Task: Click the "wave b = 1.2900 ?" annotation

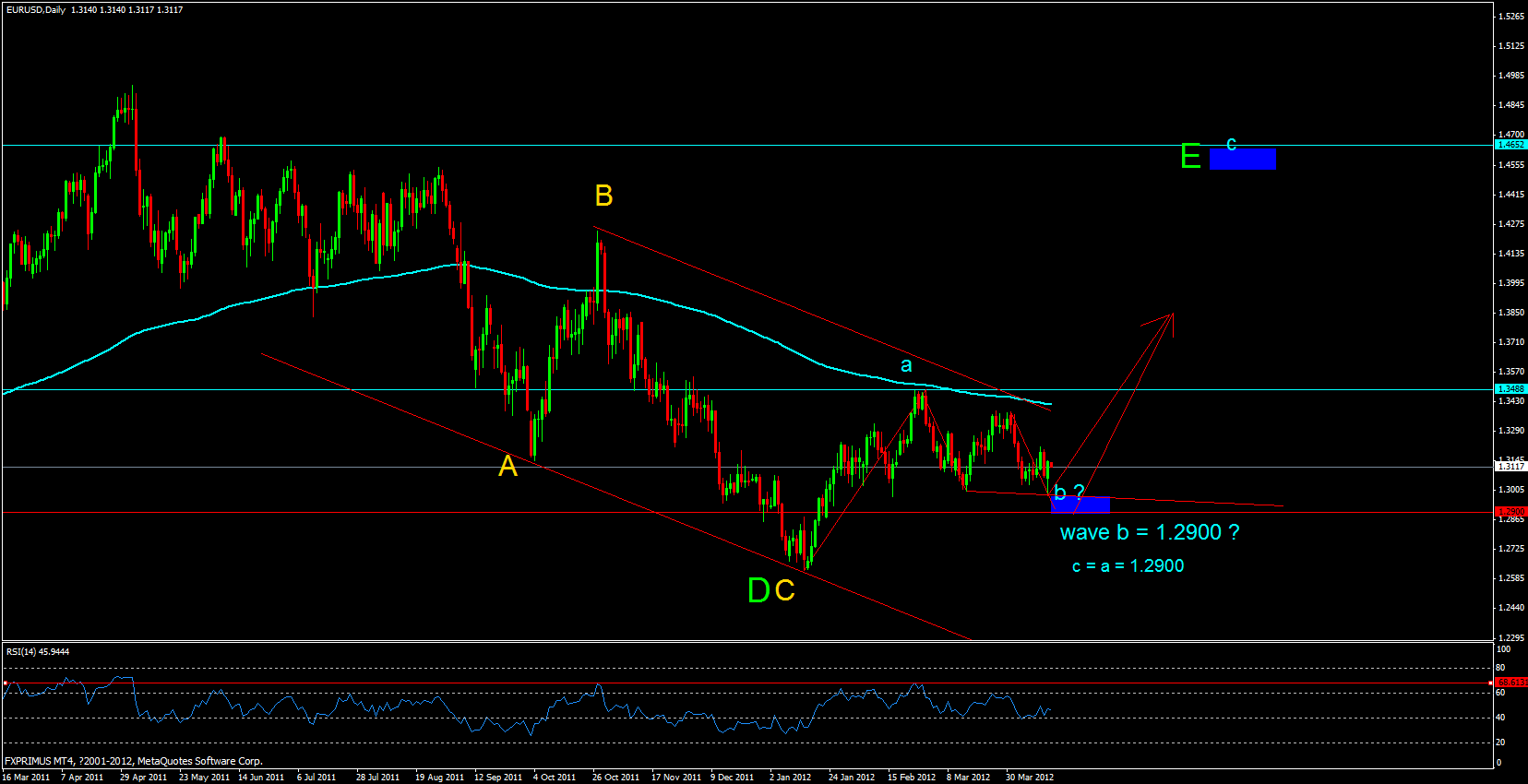Action: [x=1149, y=532]
